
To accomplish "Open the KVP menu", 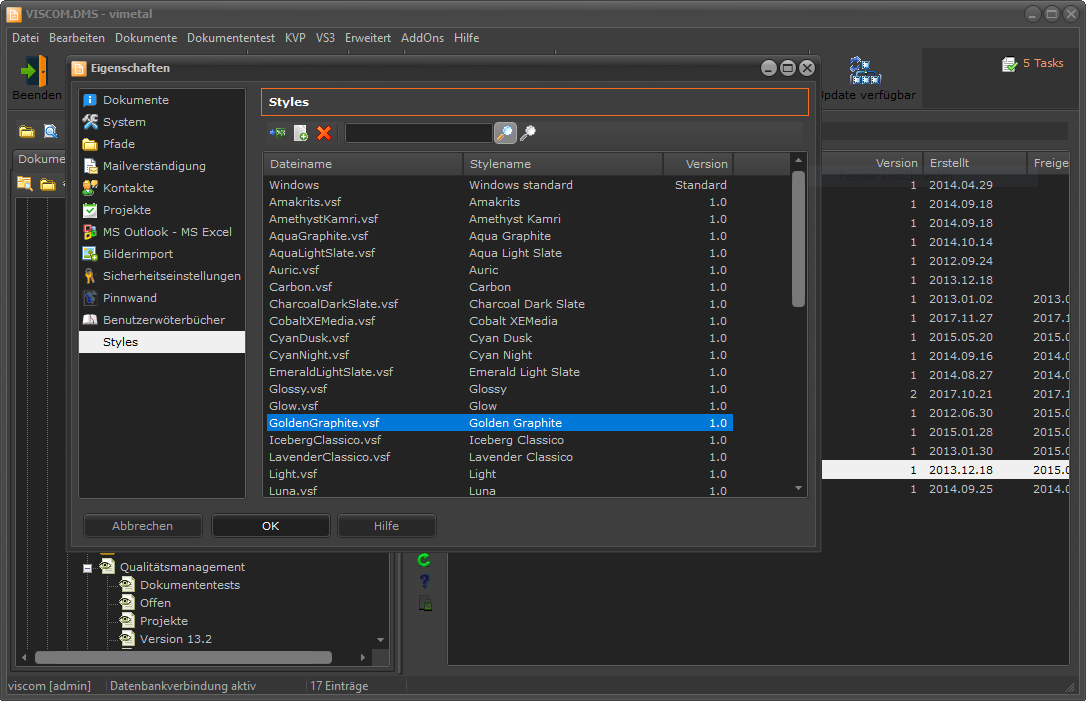I will tap(295, 38).
